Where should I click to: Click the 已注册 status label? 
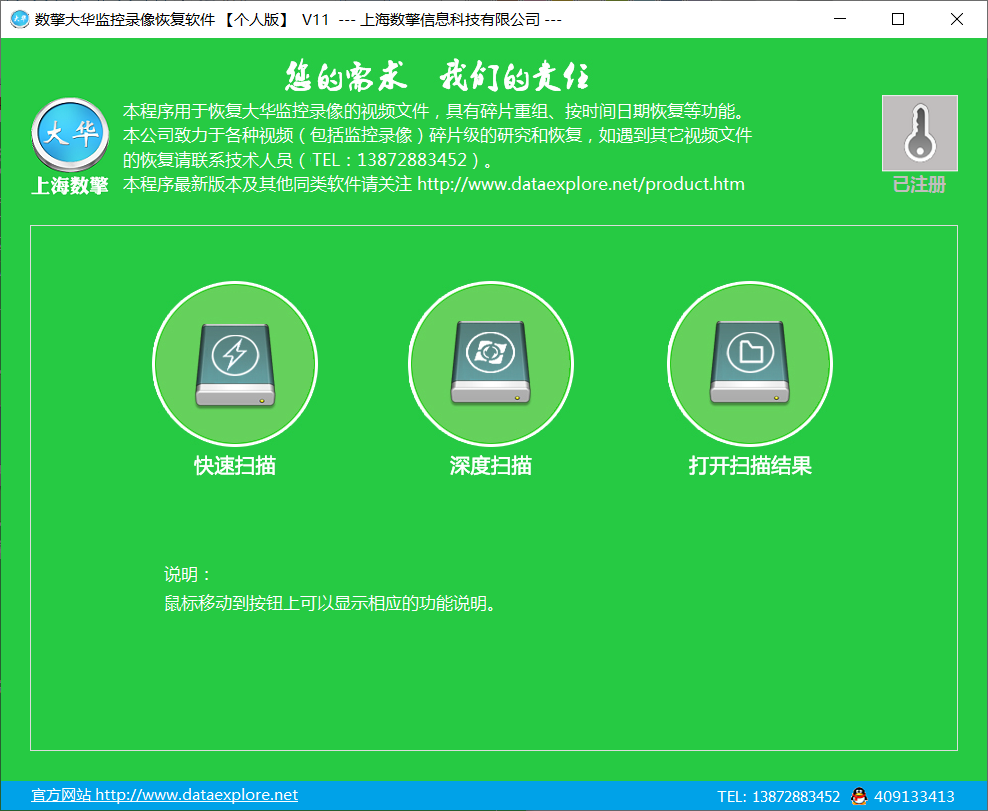919,185
